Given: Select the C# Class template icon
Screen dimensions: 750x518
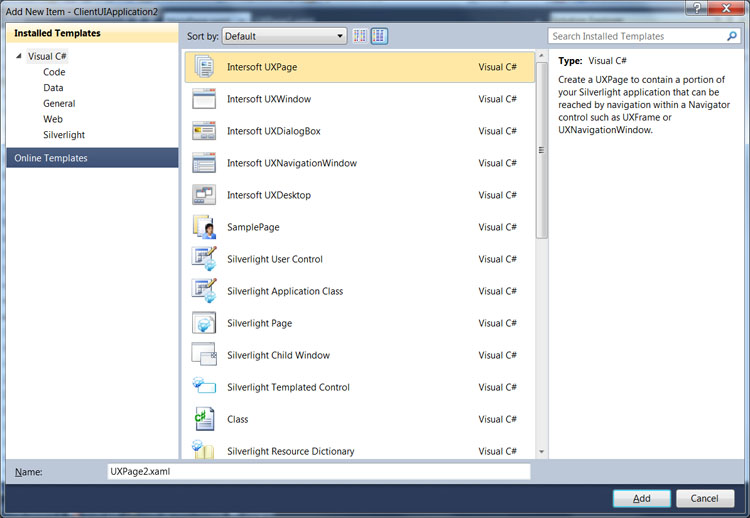Looking at the screenshot, I should pos(204,419).
